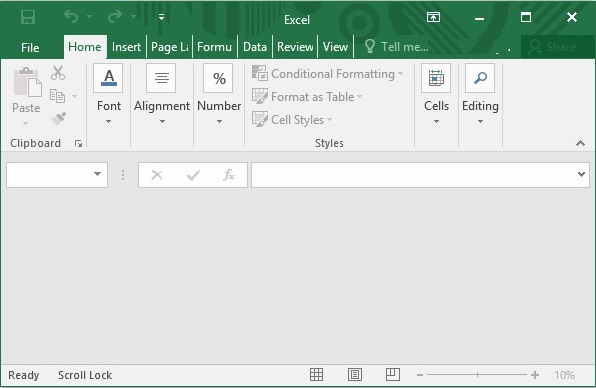Click the zoom out minus button

pyautogui.click(x=420, y=375)
